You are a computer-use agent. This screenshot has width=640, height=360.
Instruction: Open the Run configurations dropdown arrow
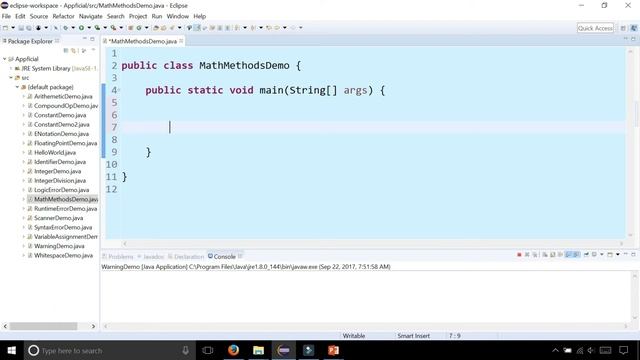tap(89, 28)
